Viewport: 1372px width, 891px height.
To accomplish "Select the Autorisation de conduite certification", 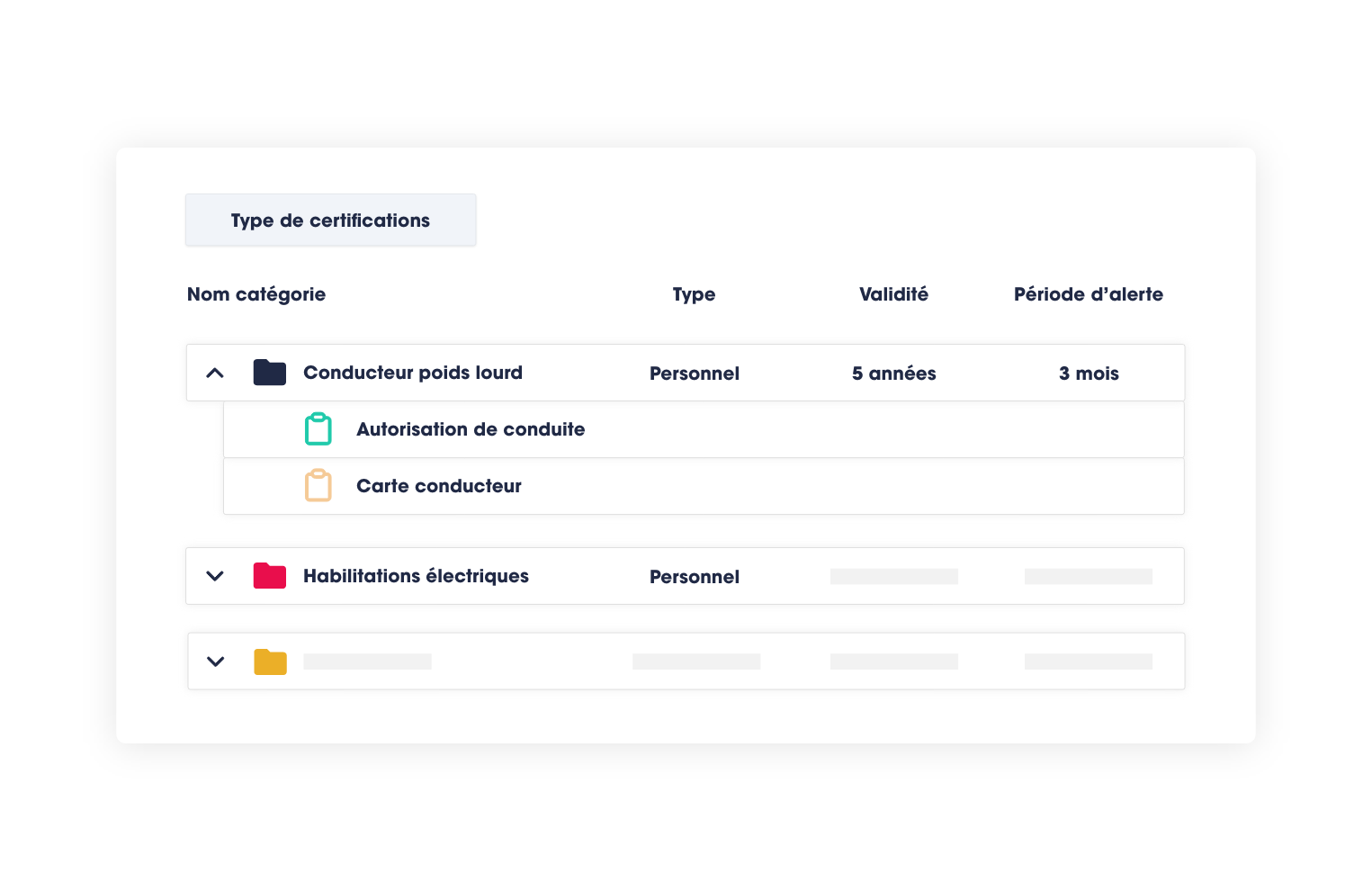I will point(471,429).
